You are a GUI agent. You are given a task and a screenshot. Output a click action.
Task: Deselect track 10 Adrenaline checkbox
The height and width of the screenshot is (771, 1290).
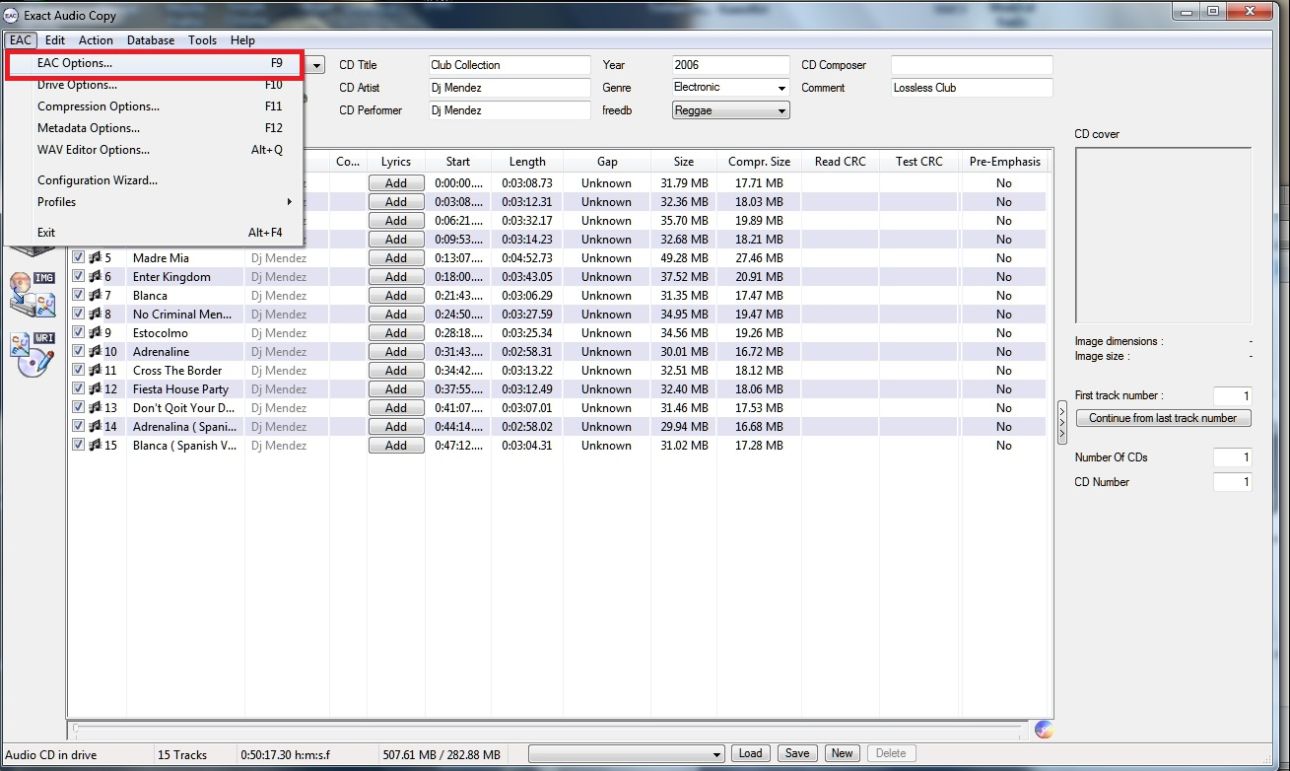[79, 352]
